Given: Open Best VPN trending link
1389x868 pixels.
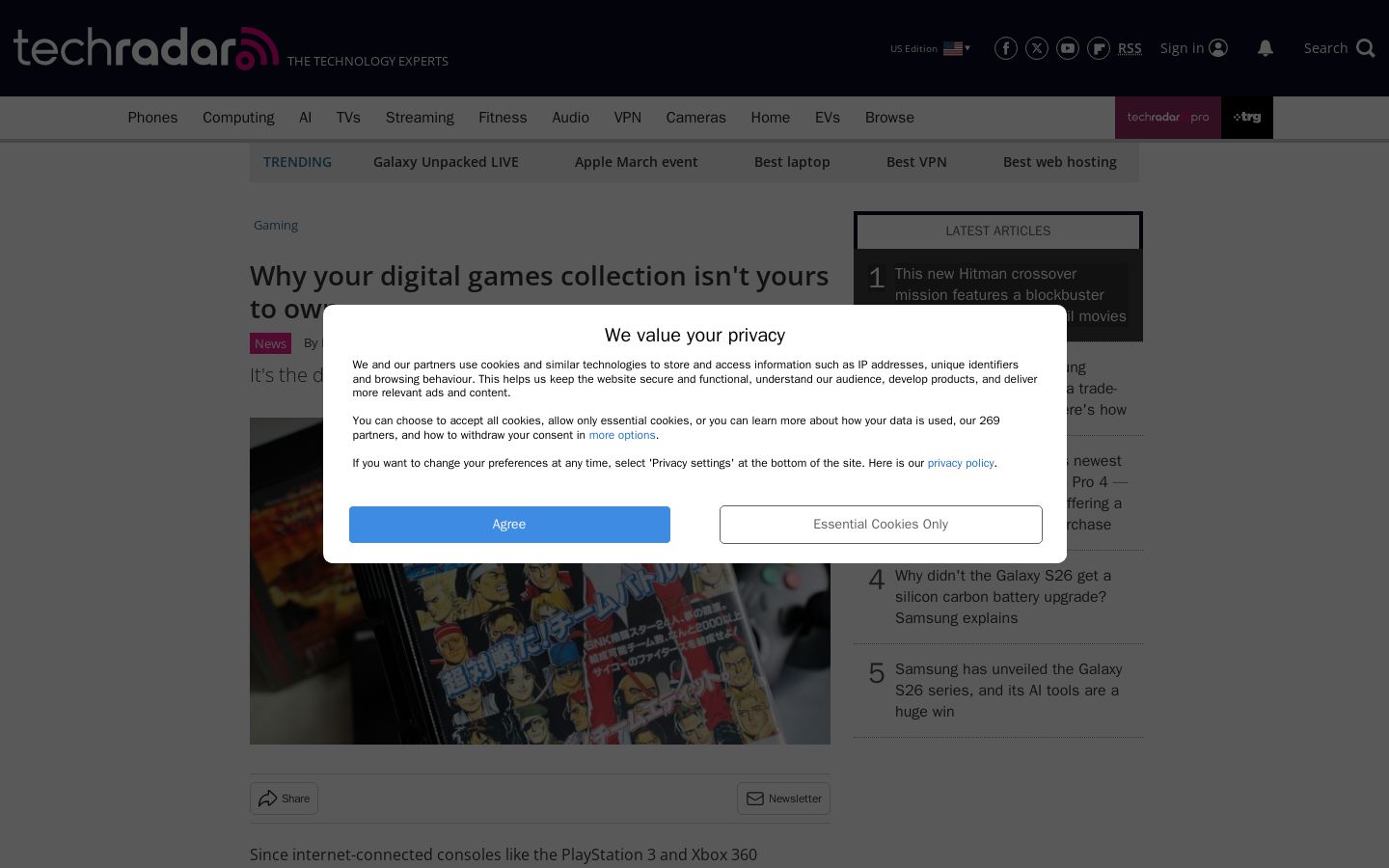Looking at the screenshot, I should coord(916,162).
